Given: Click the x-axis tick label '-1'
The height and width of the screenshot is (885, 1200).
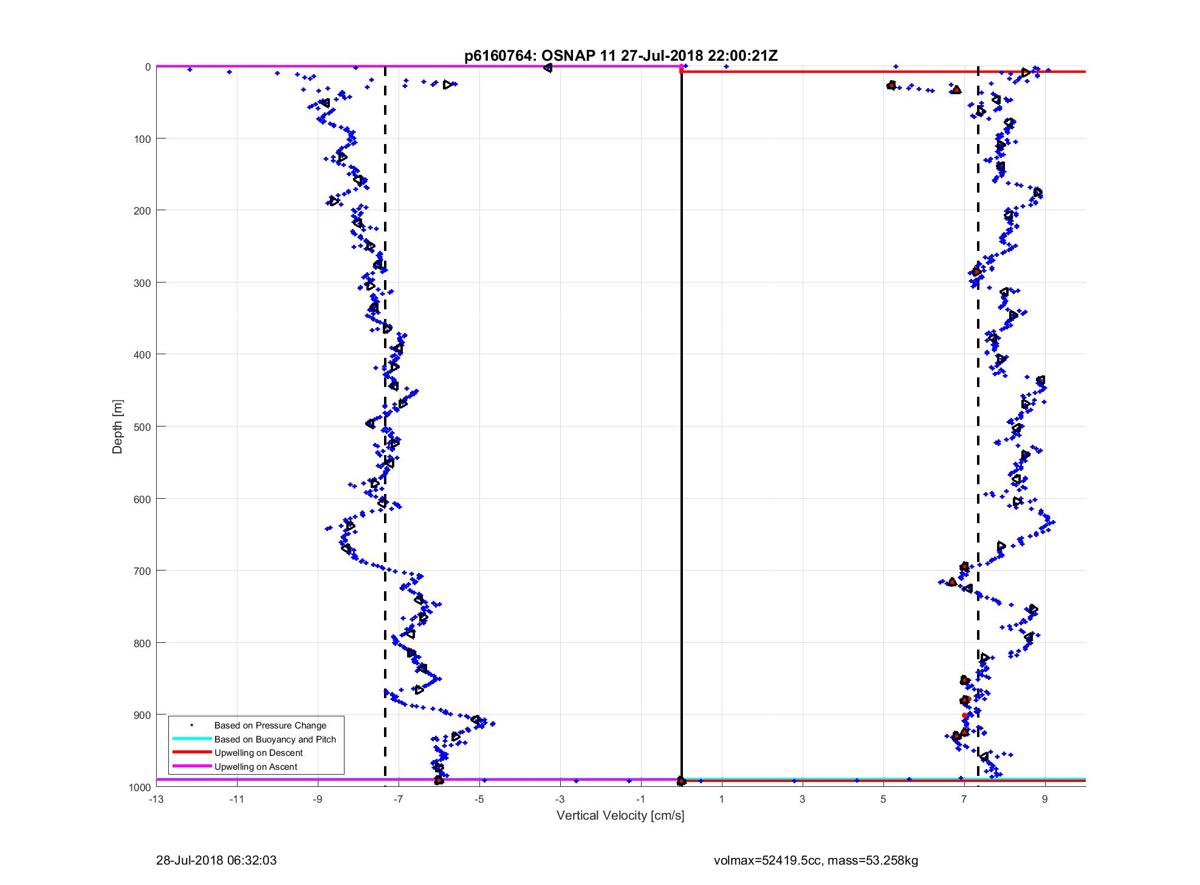Looking at the screenshot, I should click(641, 799).
